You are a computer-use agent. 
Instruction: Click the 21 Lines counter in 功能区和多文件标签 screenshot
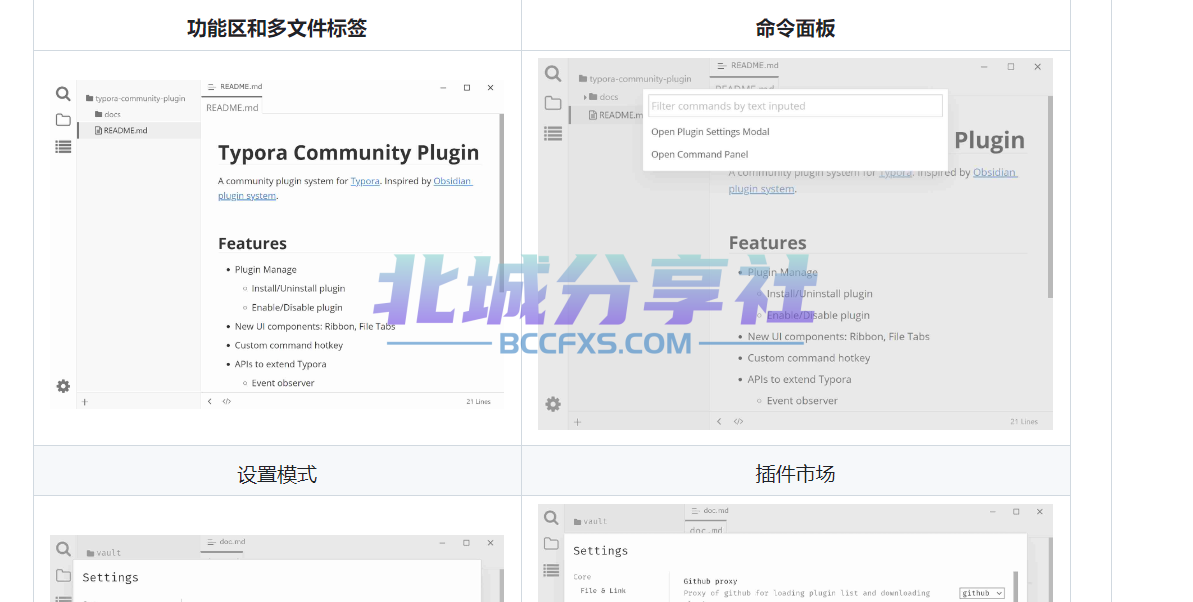tap(479, 402)
